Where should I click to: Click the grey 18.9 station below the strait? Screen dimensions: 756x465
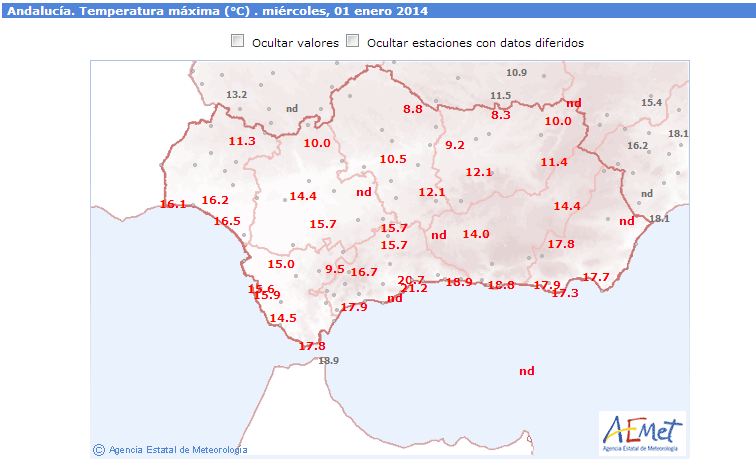[329, 360]
